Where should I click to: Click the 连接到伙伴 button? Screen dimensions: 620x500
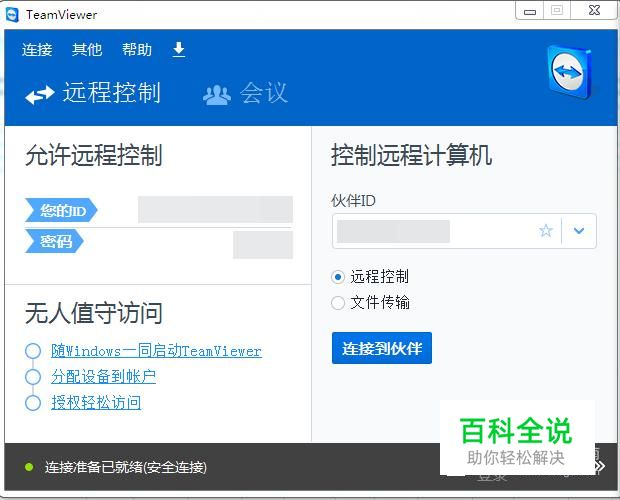382,348
